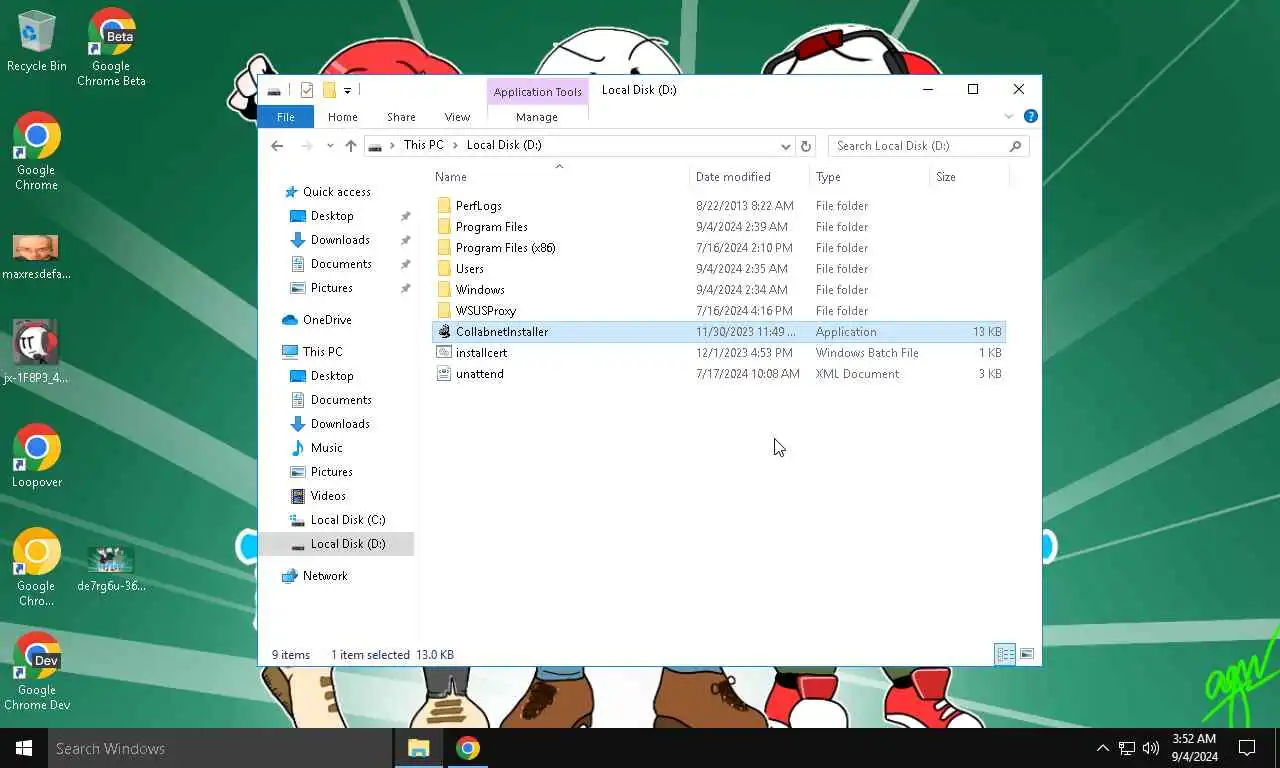
Task: Open the Google Chrome desktop shortcut
Action: click(x=37, y=151)
